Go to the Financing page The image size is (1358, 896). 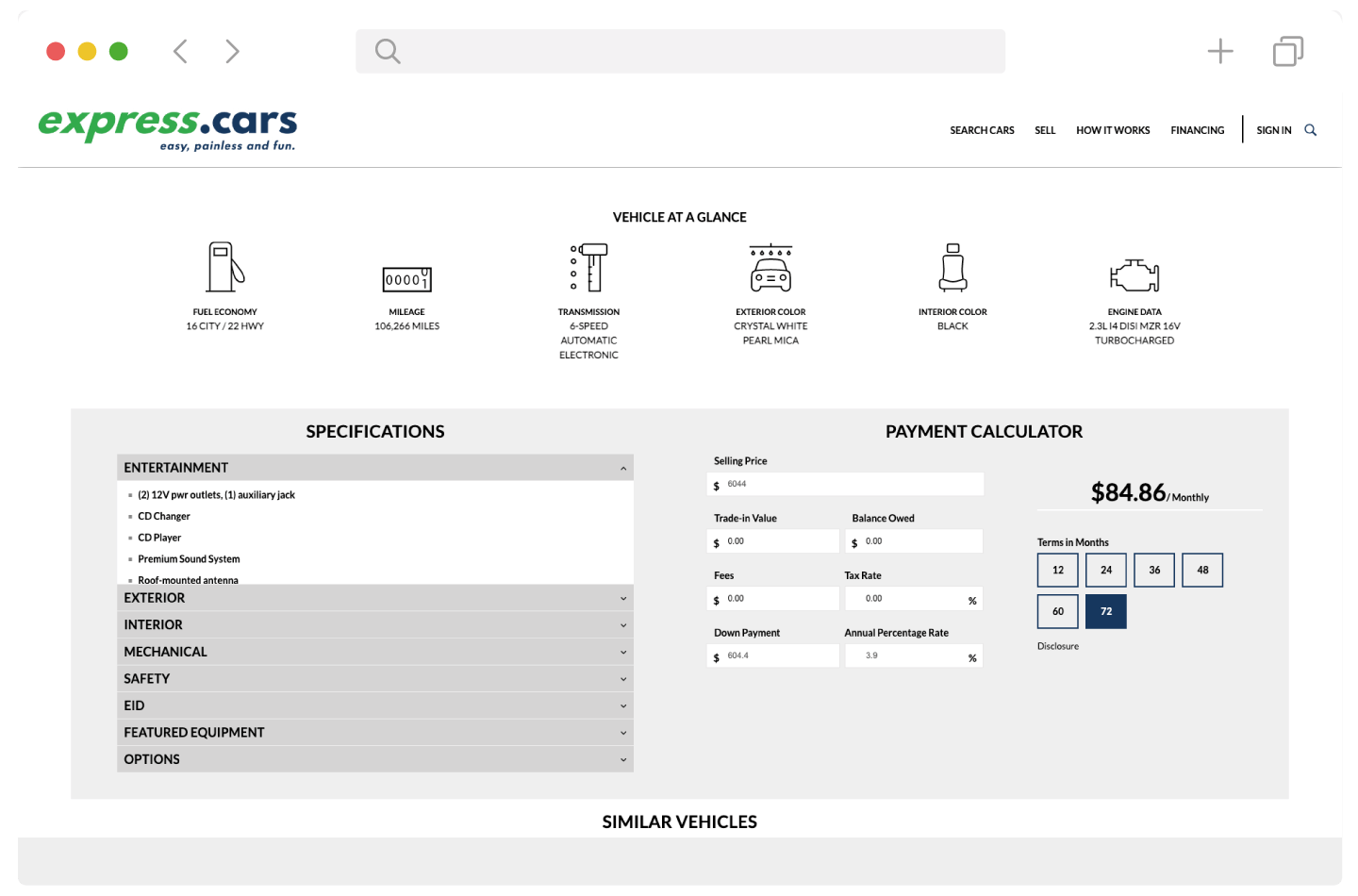(1197, 130)
